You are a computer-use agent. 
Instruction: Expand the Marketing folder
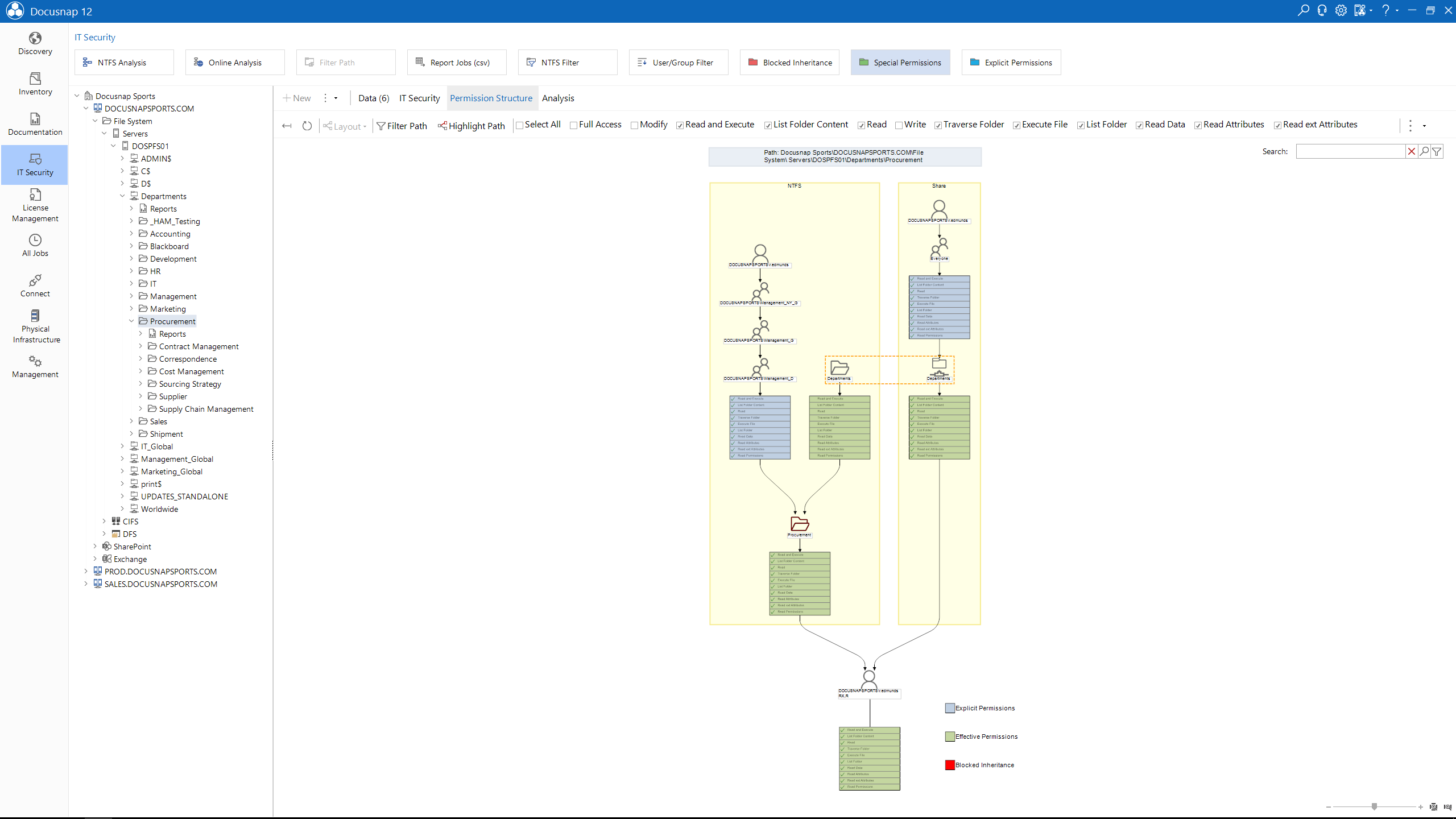tap(131, 308)
